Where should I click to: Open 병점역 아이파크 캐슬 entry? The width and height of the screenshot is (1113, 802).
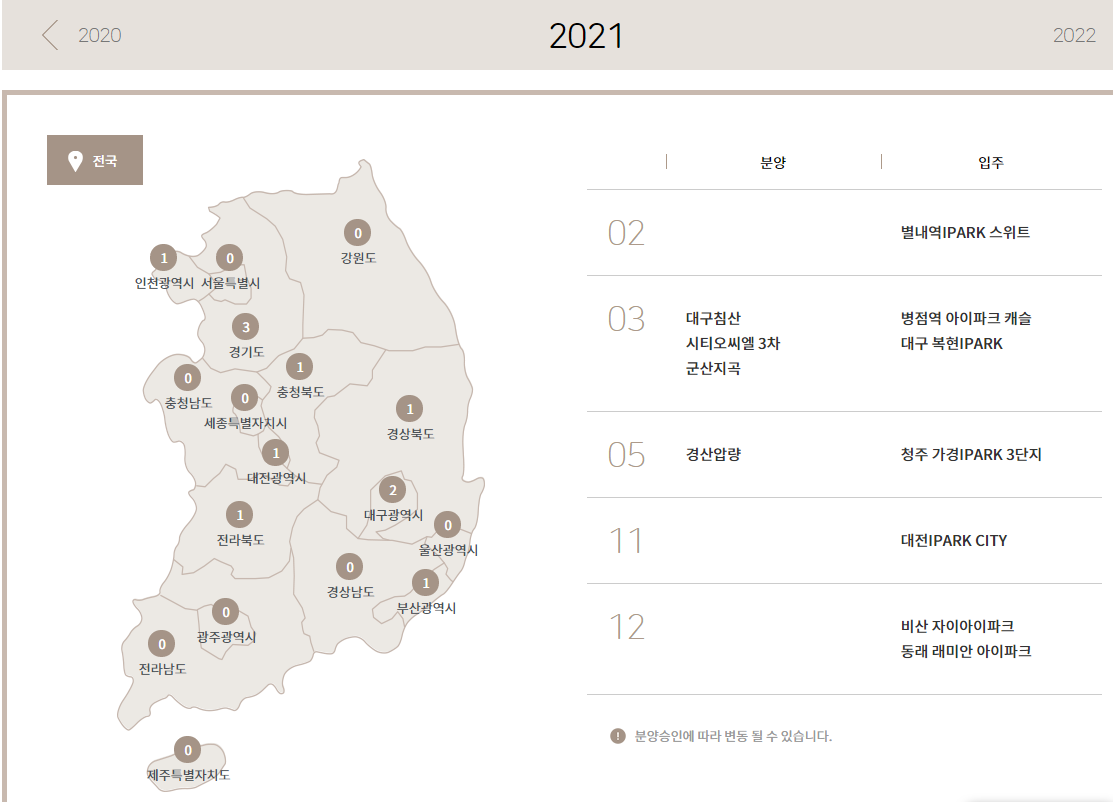point(966,318)
